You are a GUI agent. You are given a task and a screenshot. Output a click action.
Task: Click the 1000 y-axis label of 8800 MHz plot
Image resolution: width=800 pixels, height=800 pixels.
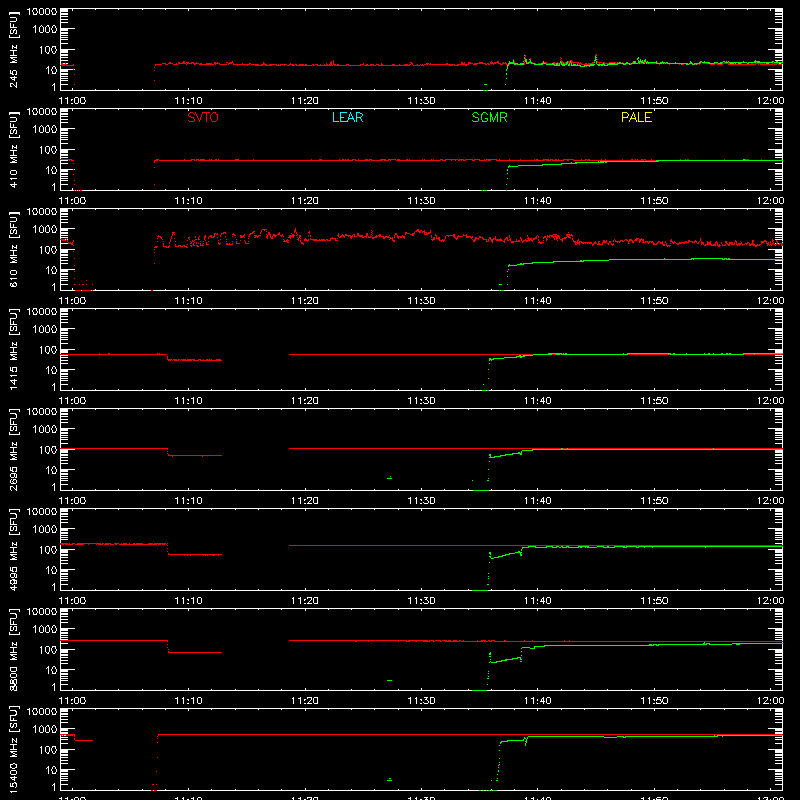pos(45,629)
